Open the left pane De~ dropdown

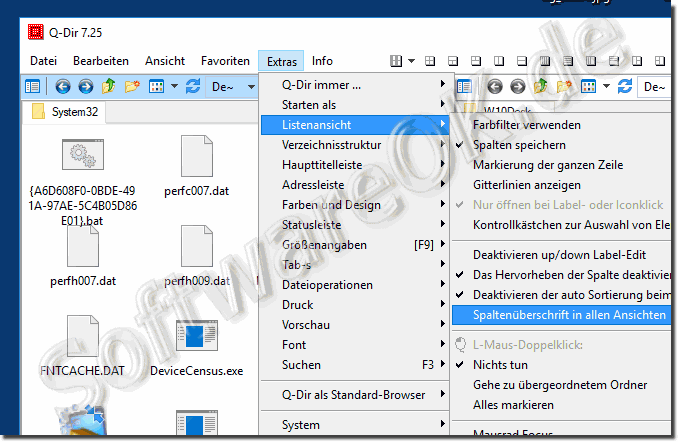[x=251, y=87]
